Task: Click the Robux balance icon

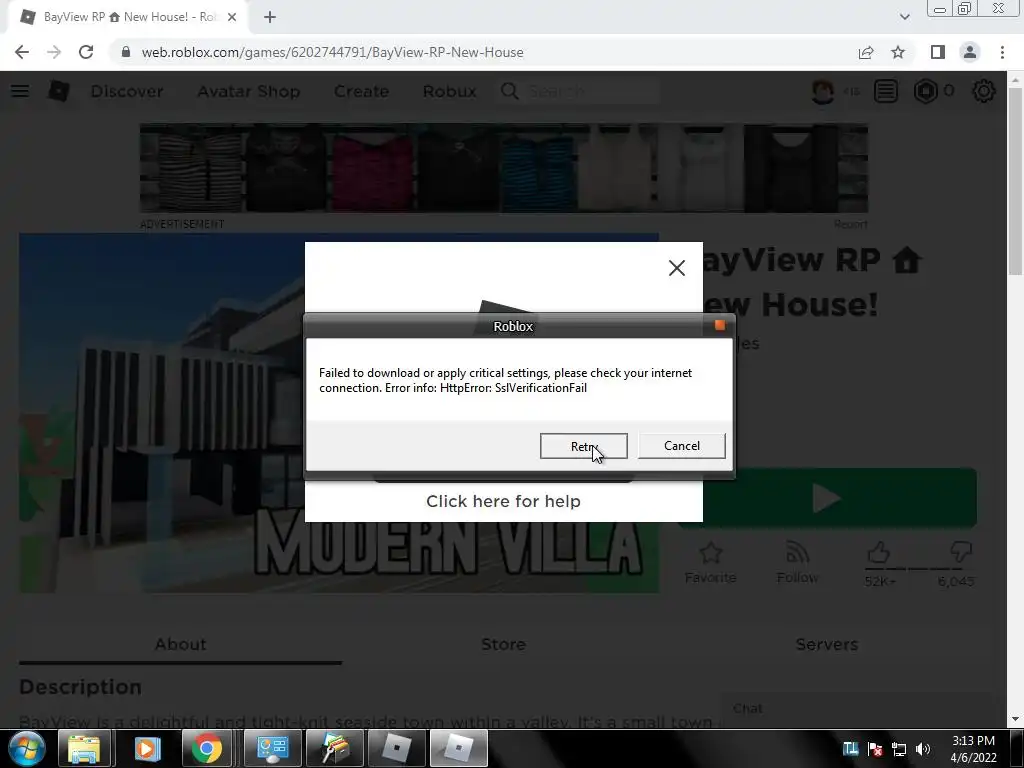Action: coord(925,91)
